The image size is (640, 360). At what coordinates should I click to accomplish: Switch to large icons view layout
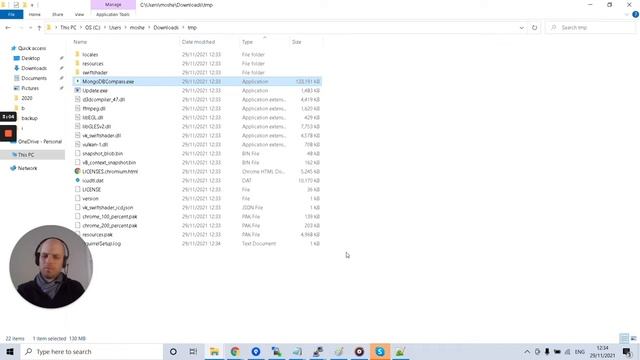pyautogui.click(x=633, y=338)
